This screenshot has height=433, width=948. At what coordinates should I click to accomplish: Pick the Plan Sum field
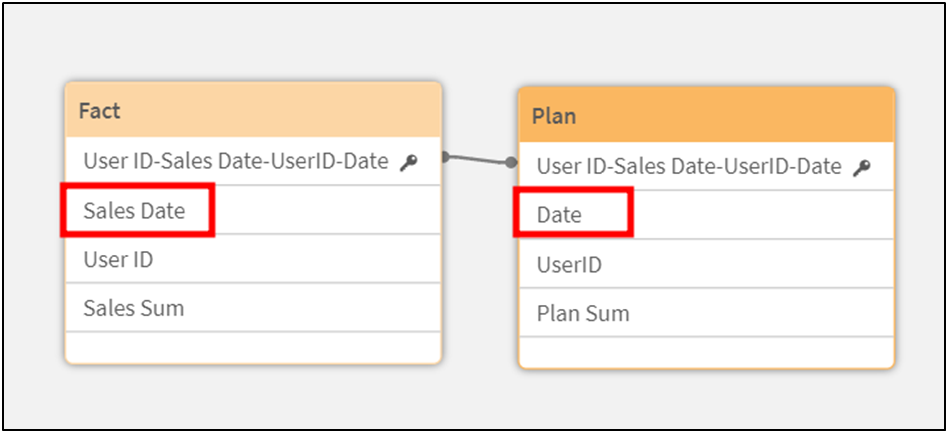click(x=583, y=313)
